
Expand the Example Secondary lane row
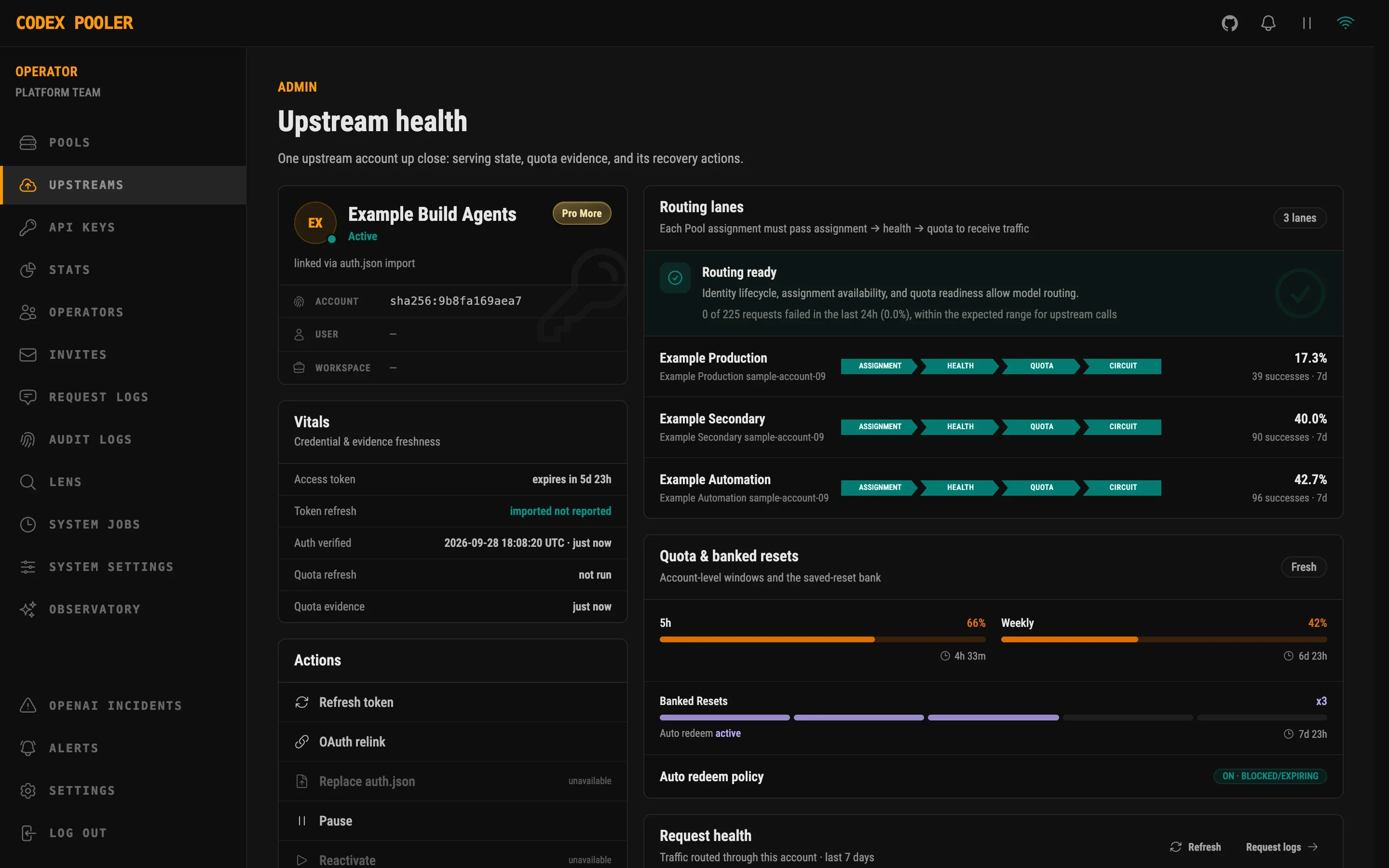pyautogui.click(x=993, y=427)
